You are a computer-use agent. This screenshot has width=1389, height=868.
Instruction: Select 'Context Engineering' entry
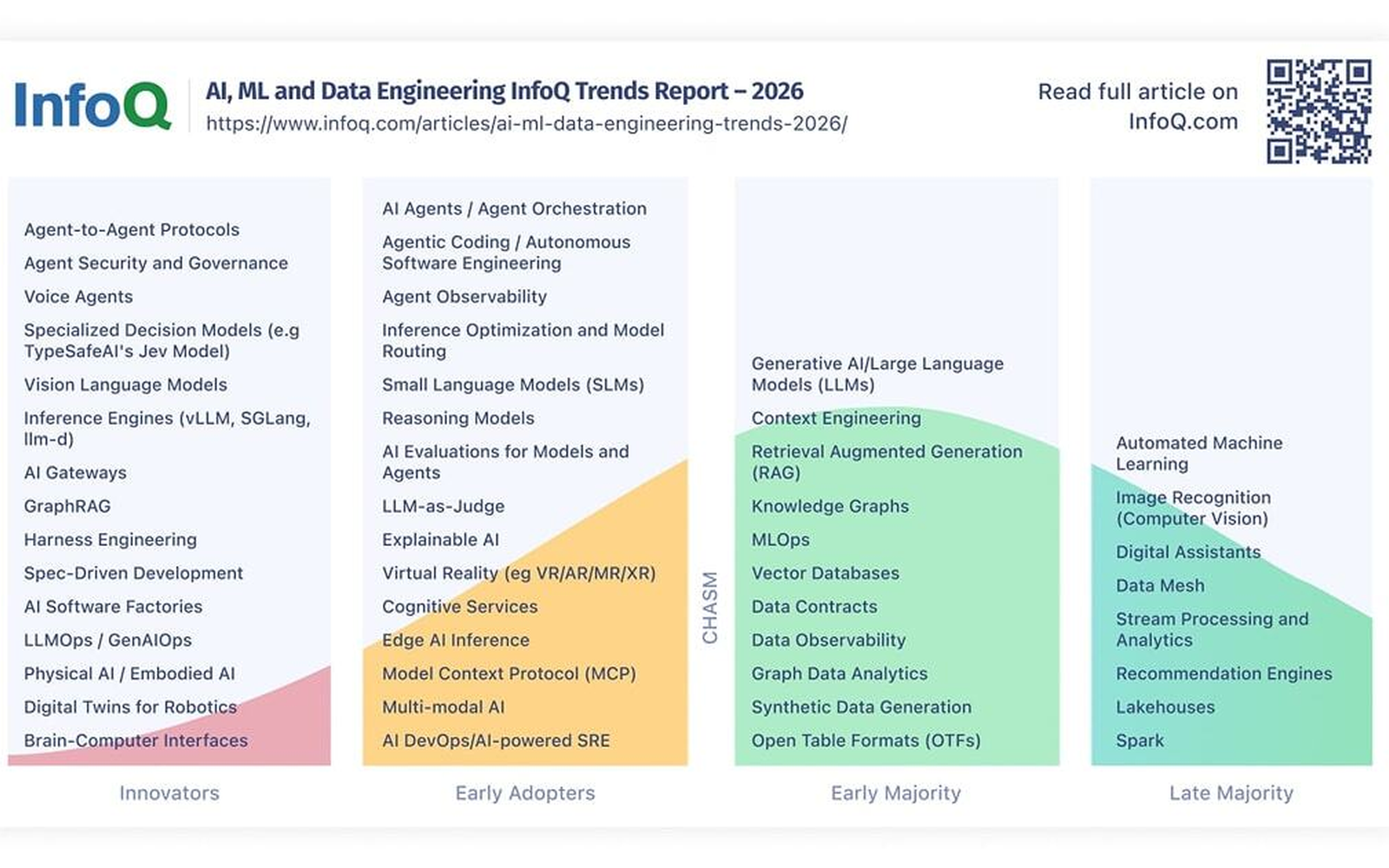point(837,418)
